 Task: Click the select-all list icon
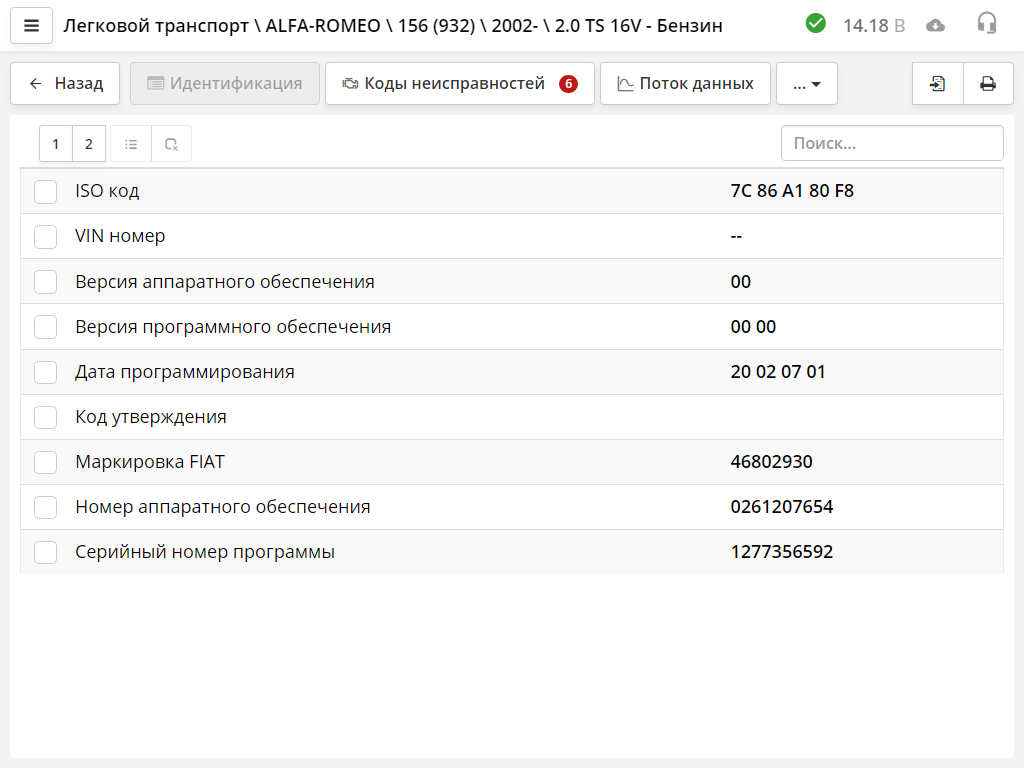pos(131,144)
